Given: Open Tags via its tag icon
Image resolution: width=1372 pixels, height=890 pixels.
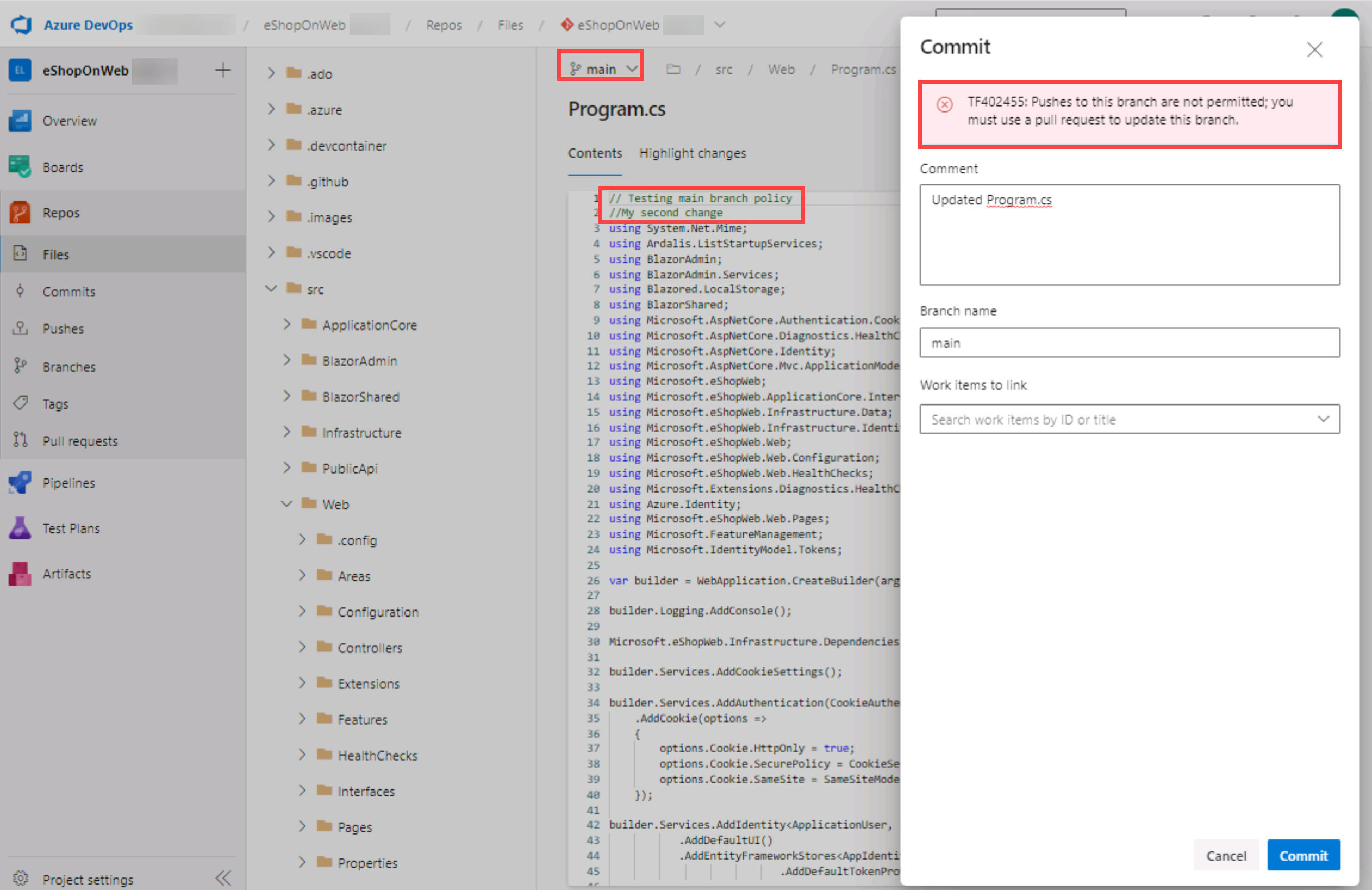Looking at the screenshot, I should click(20, 403).
